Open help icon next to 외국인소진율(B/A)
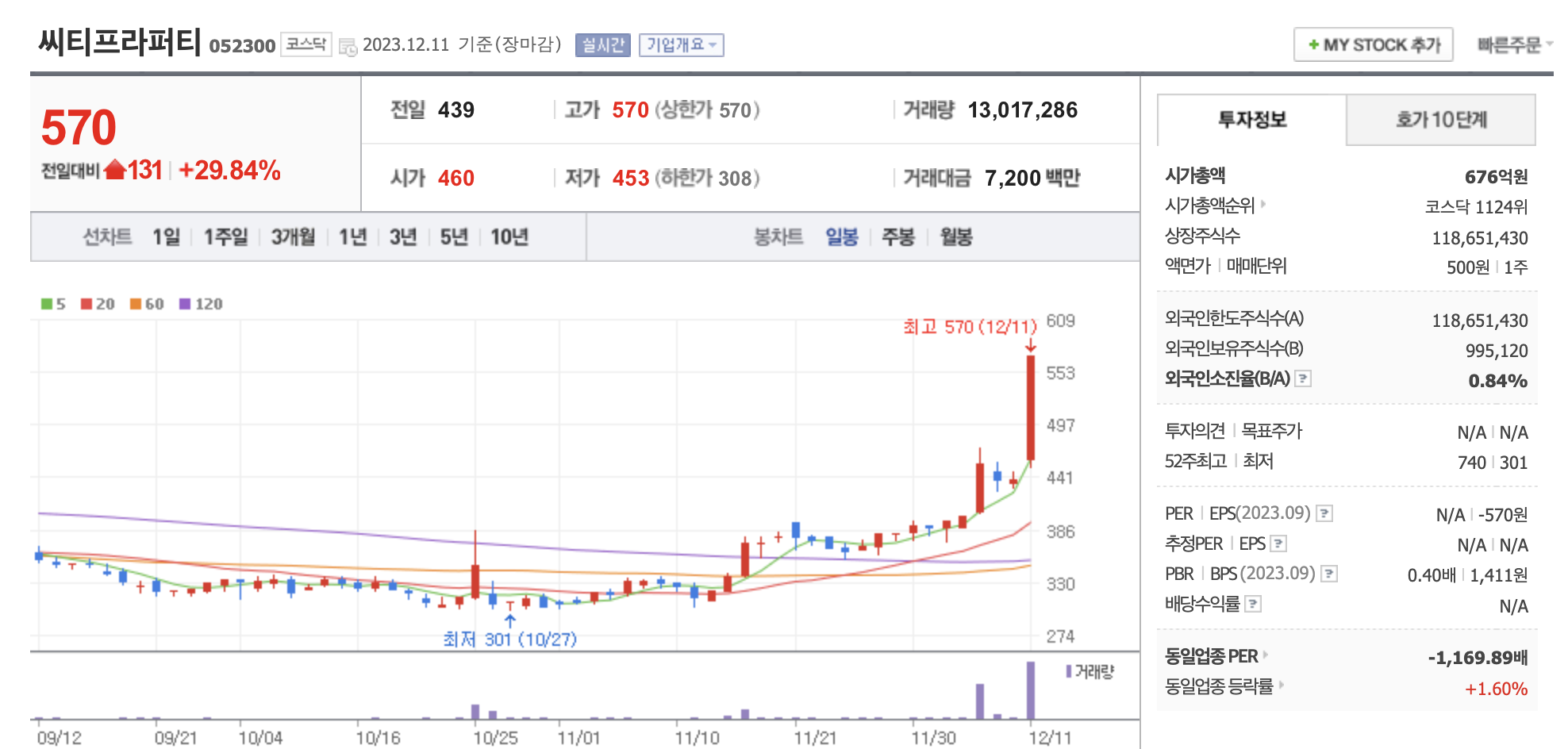 coord(1303,378)
